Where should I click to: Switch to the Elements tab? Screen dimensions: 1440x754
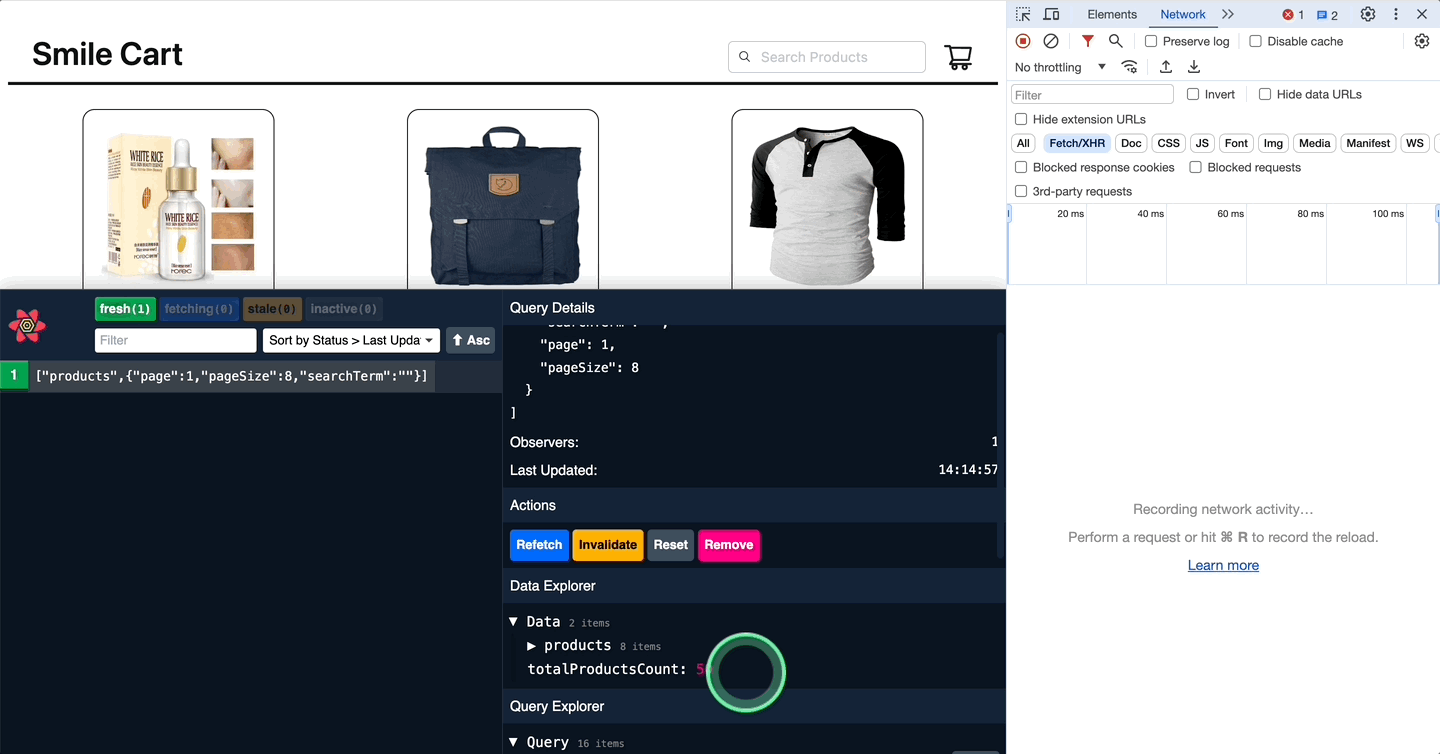[1112, 14]
